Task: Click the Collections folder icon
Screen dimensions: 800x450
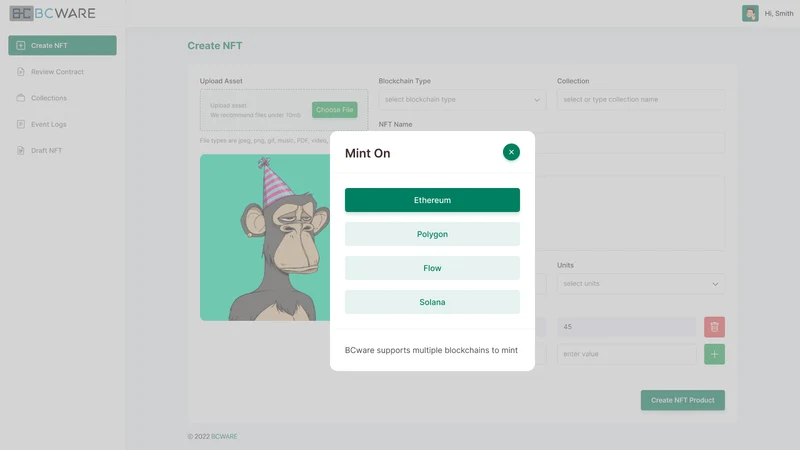Action: pyautogui.click(x=20, y=98)
